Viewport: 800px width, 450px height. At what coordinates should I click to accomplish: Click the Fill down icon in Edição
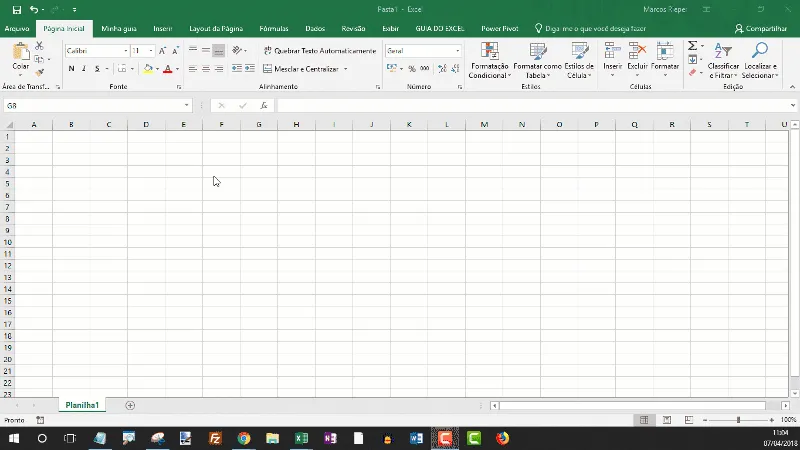pos(692,60)
